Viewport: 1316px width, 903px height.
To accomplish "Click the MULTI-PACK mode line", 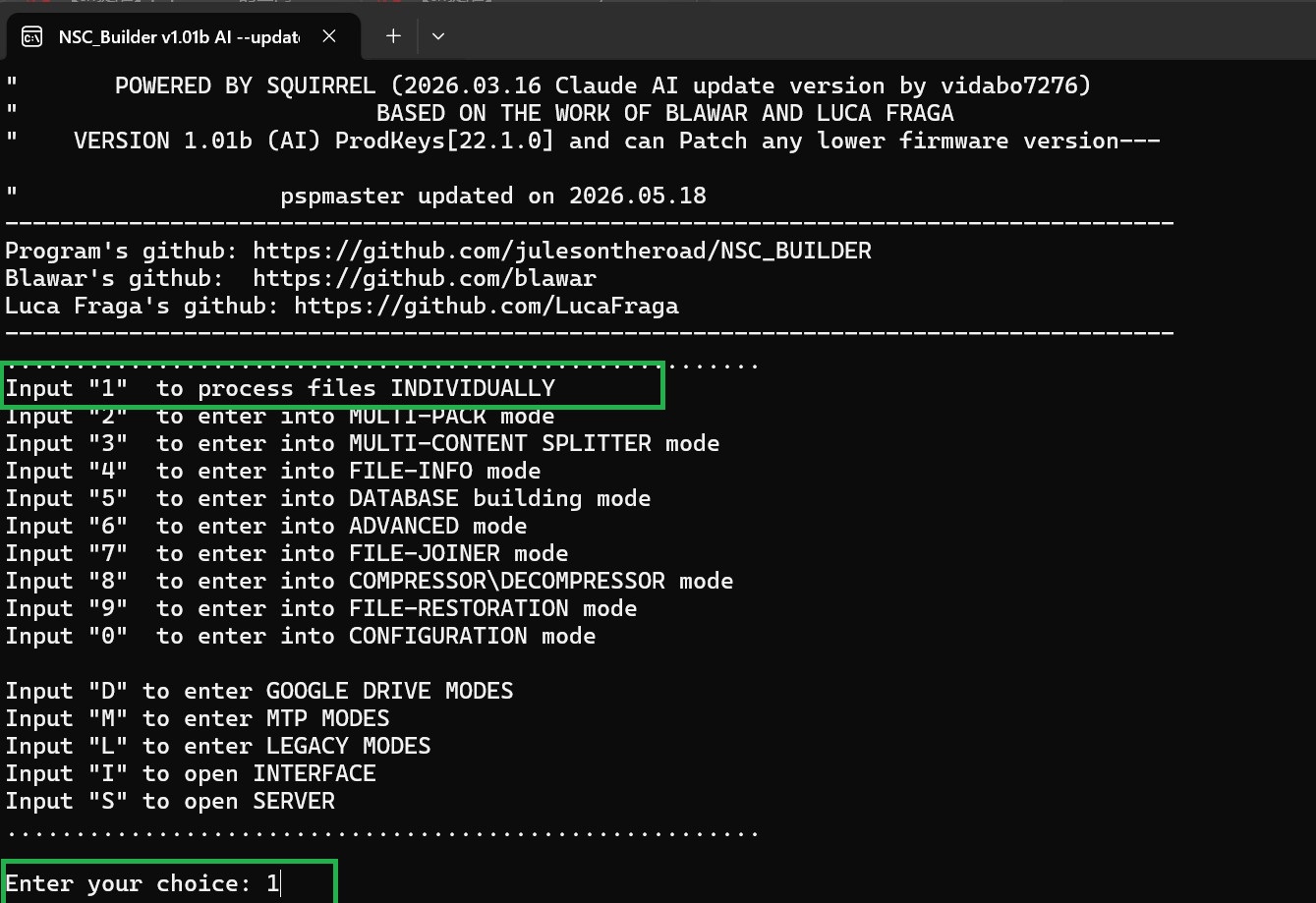I will tap(280, 416).
